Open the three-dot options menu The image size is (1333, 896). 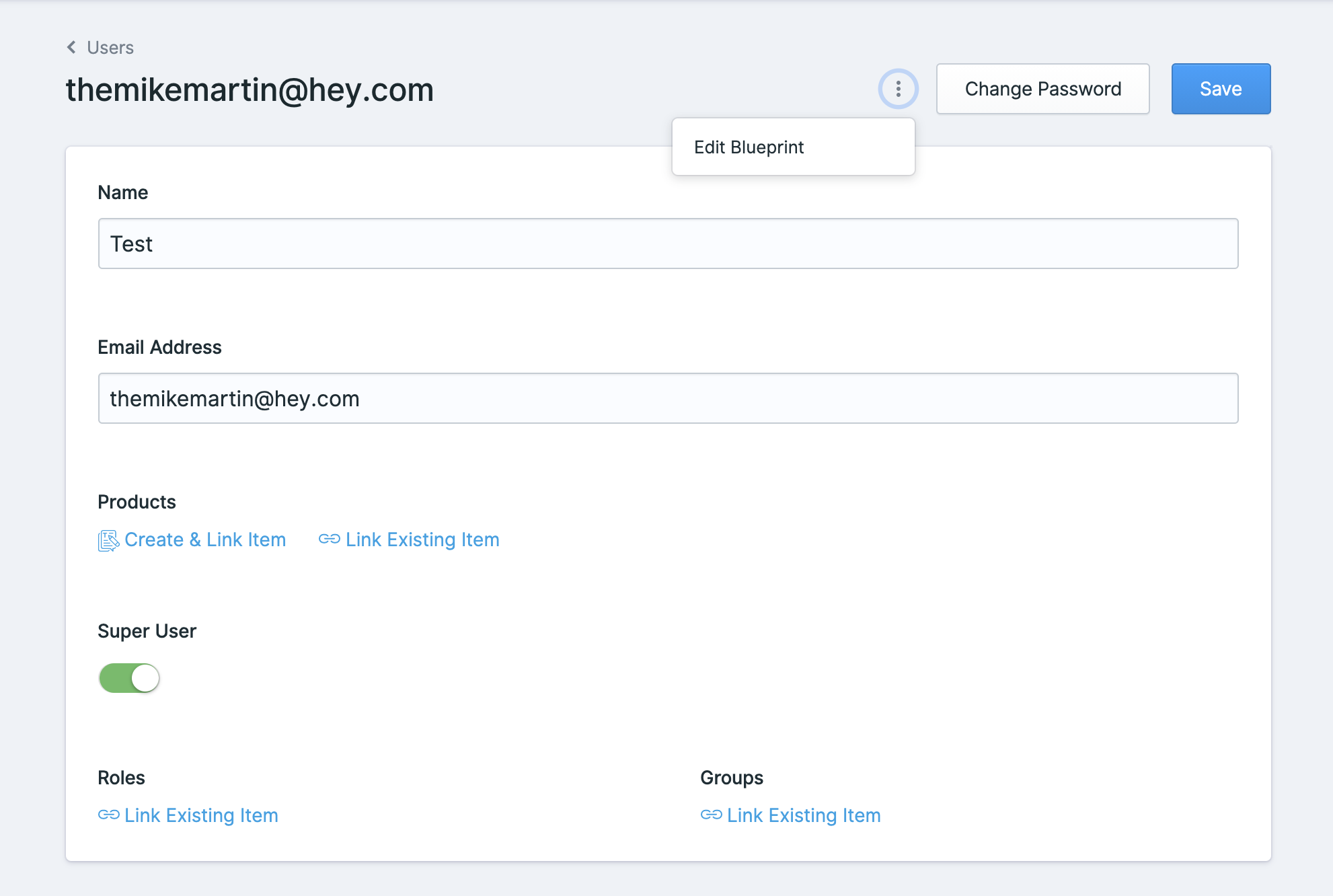point(898,89)
